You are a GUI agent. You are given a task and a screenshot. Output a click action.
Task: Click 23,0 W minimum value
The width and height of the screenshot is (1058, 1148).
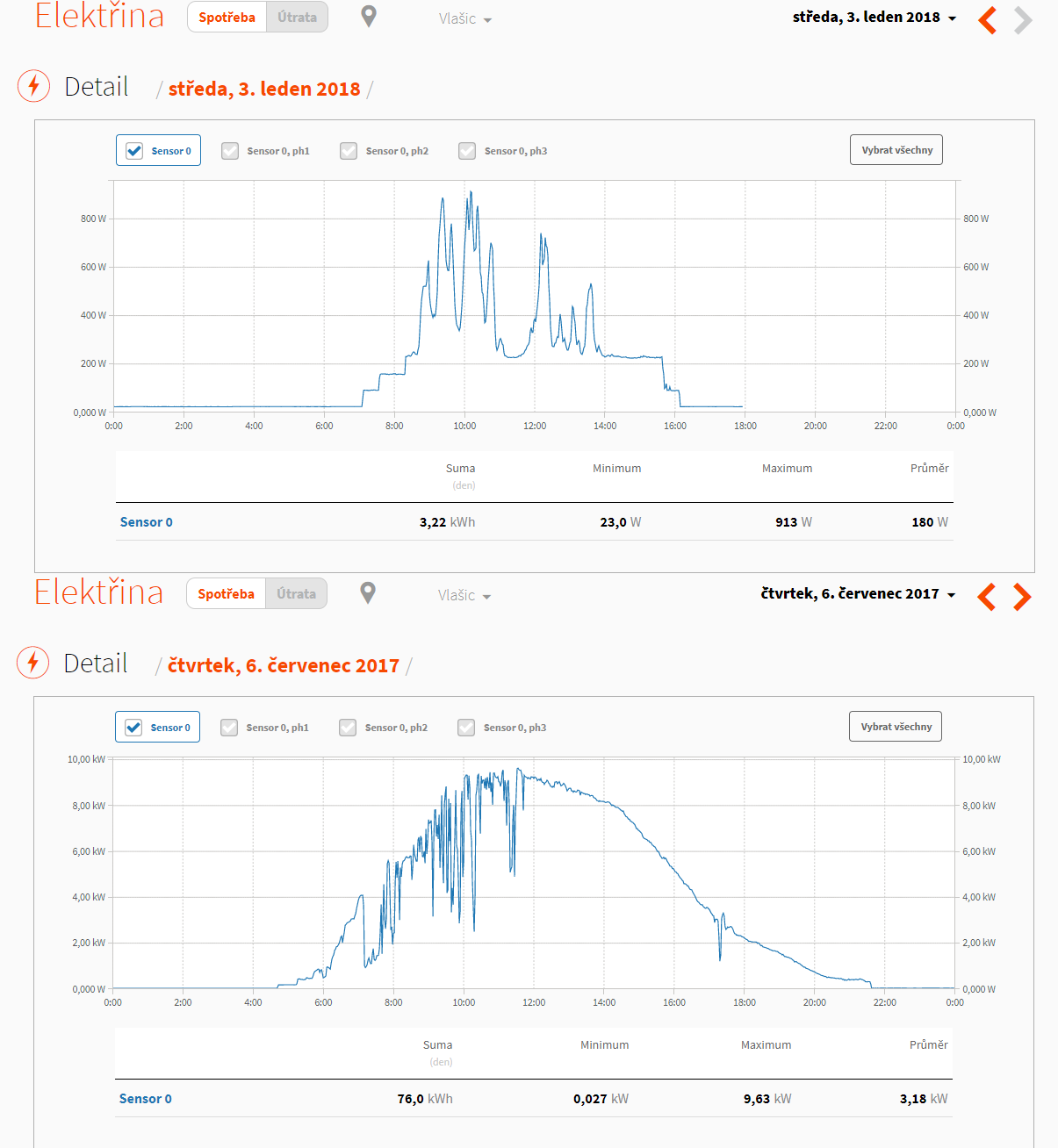(x=621, y=522)
